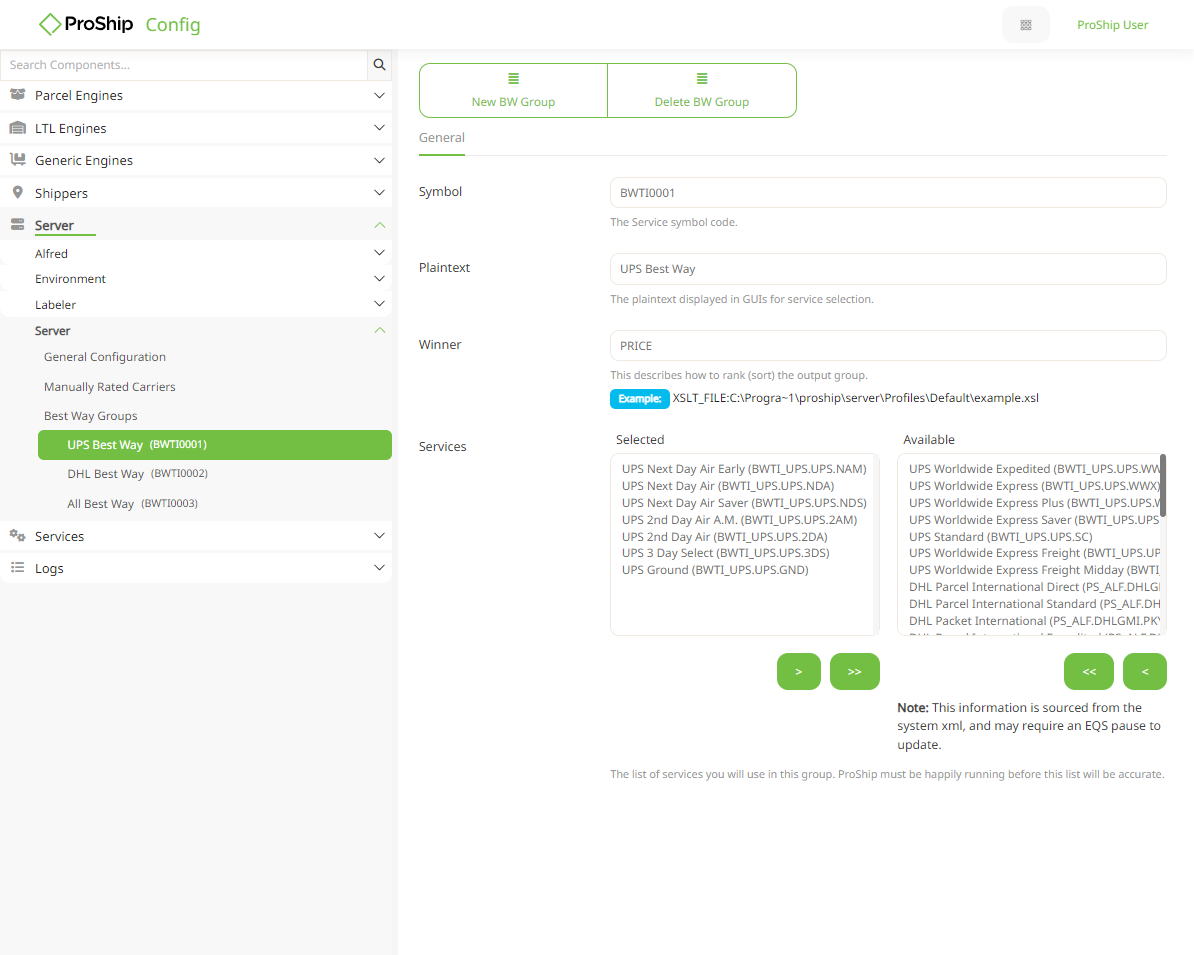
Task: Expand the Services sidebar chevron
Action: tap(379, 536)
